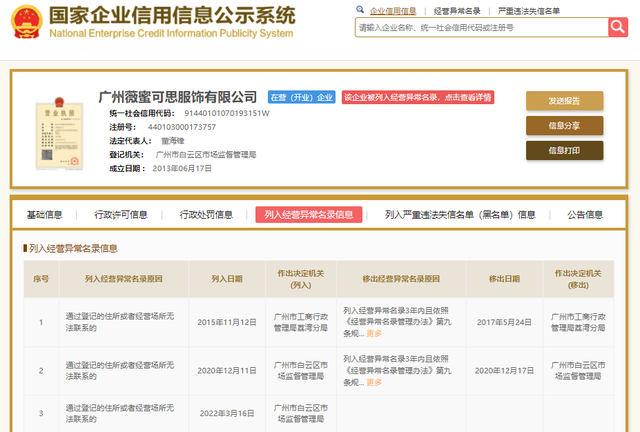The width and height of the screenshot is (640, 432).
Task: Click the 发送报告 button
Action: (564, 101)
